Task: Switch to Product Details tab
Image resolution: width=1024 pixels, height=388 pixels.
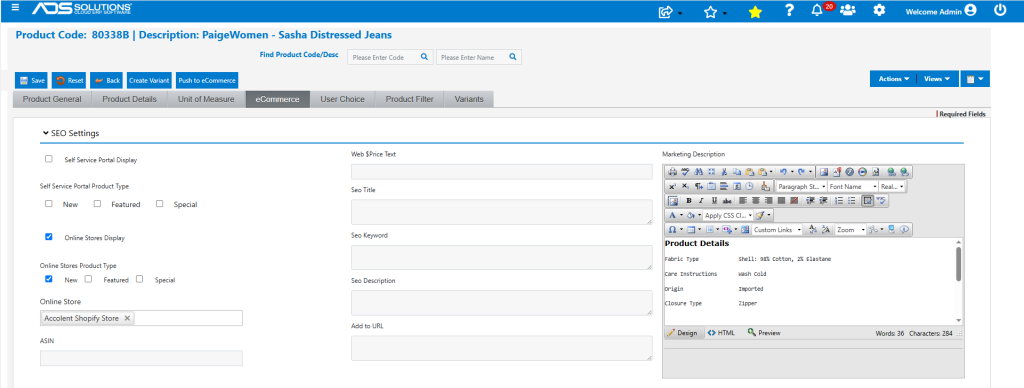Action: click(x=129, y=99)
